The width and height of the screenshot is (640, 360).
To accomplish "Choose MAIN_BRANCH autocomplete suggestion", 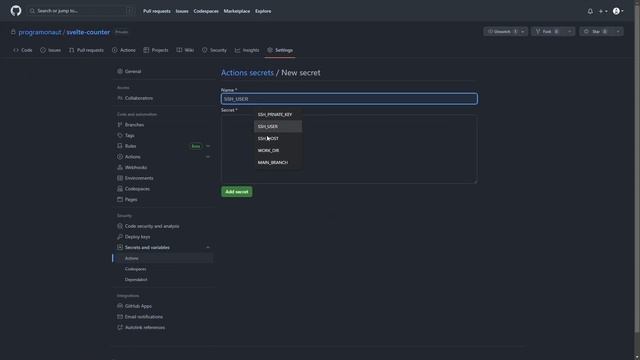I will (x=278, y=162).
